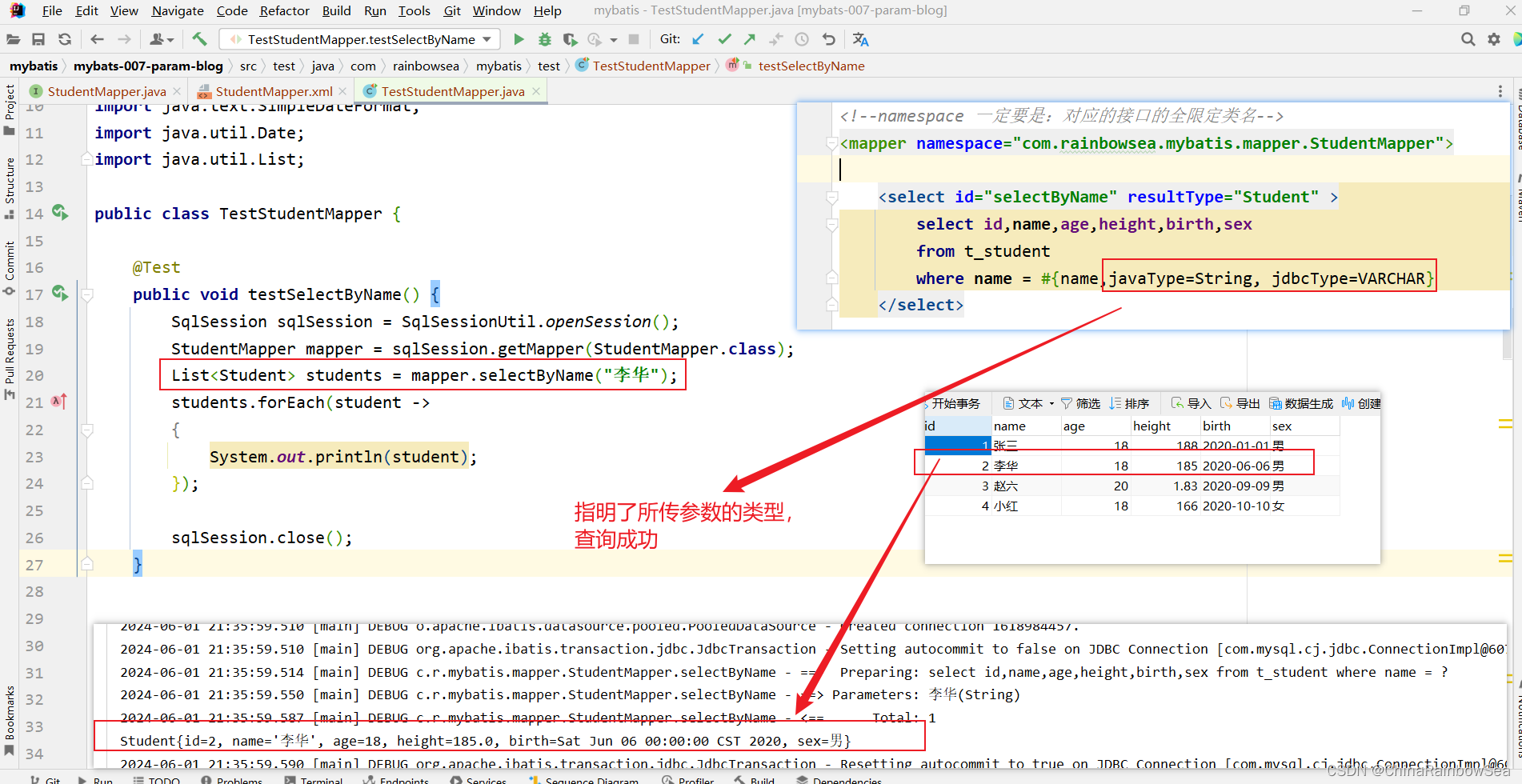Click the Save All toolbar icon
Viewport: 1522px width, 784px height.
click(38, 39)
